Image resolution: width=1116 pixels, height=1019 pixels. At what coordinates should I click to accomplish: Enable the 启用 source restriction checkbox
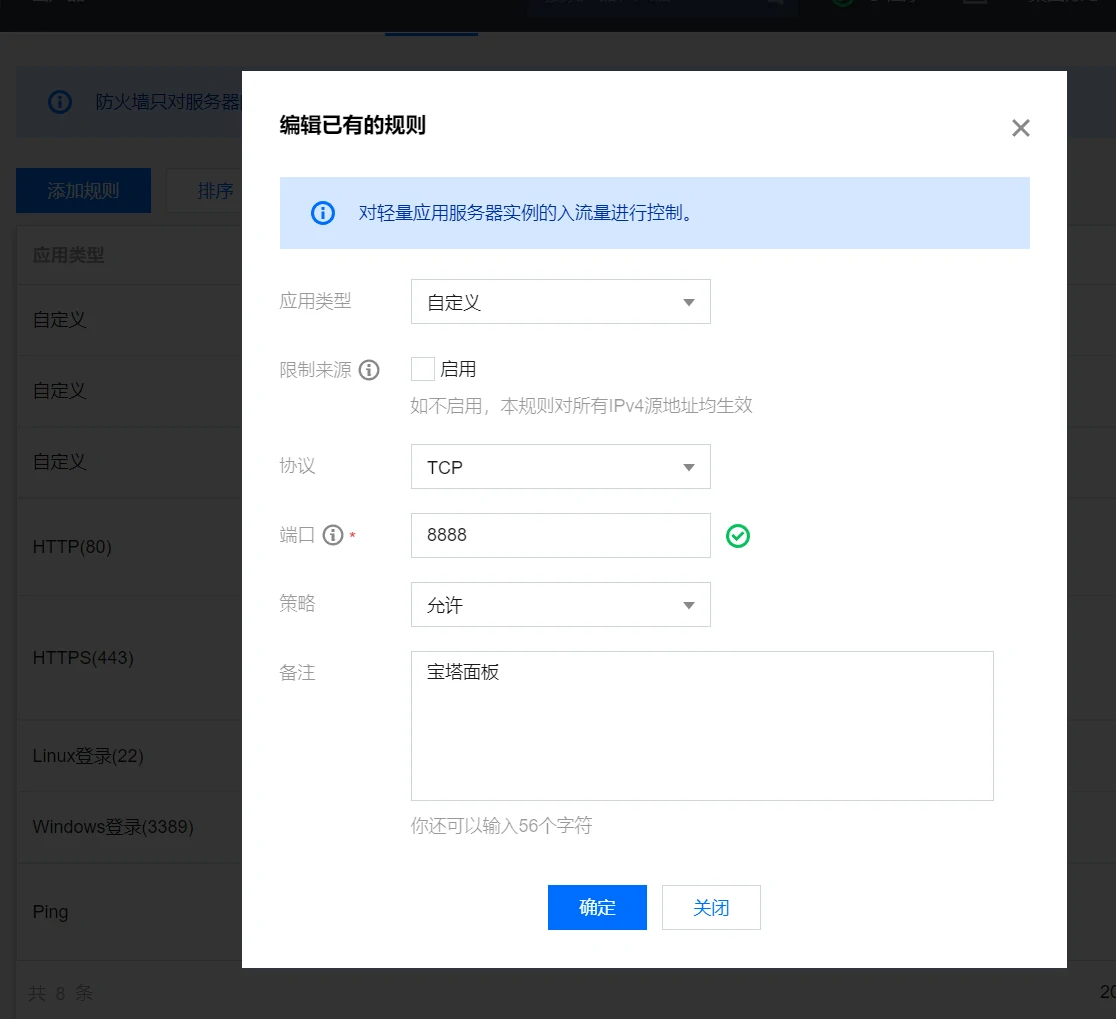click(423, 369)
